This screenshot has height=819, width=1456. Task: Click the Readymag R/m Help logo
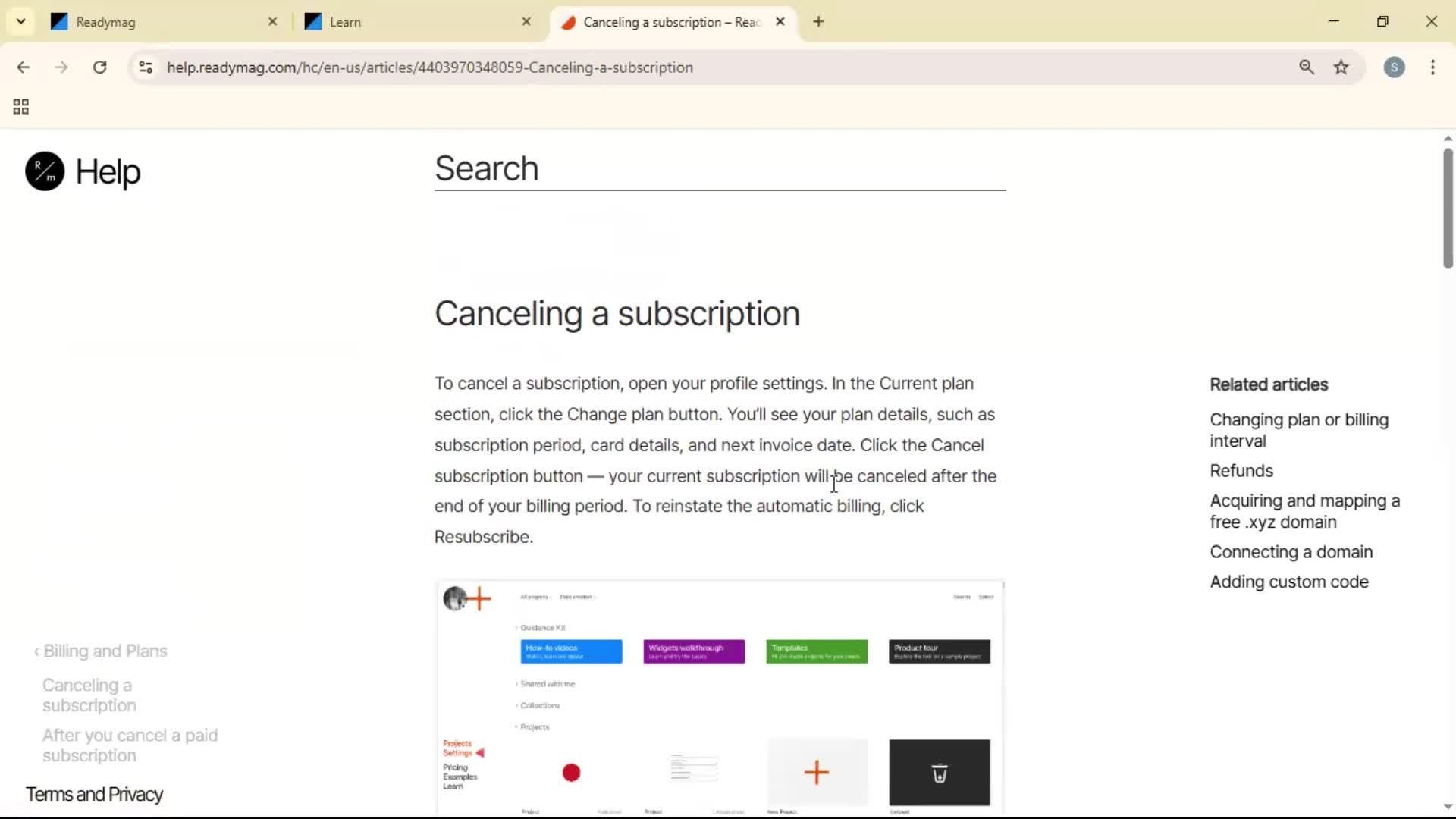pyautogui.click(x=43, y=171)
